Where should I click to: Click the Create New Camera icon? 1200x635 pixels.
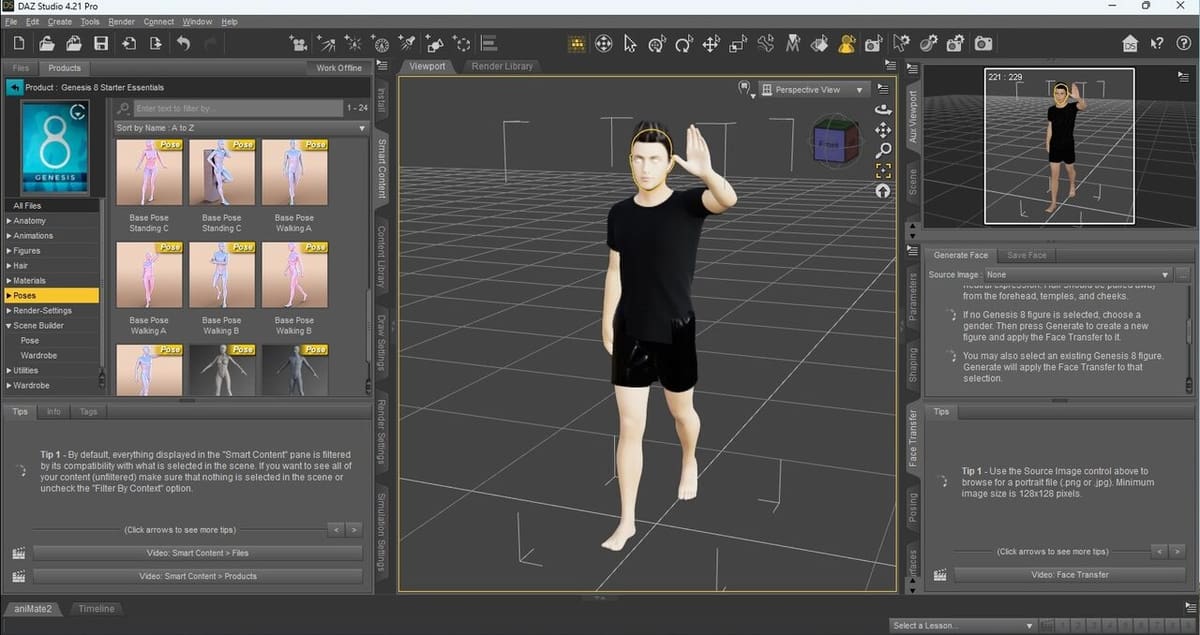click(x=298, y=43)
